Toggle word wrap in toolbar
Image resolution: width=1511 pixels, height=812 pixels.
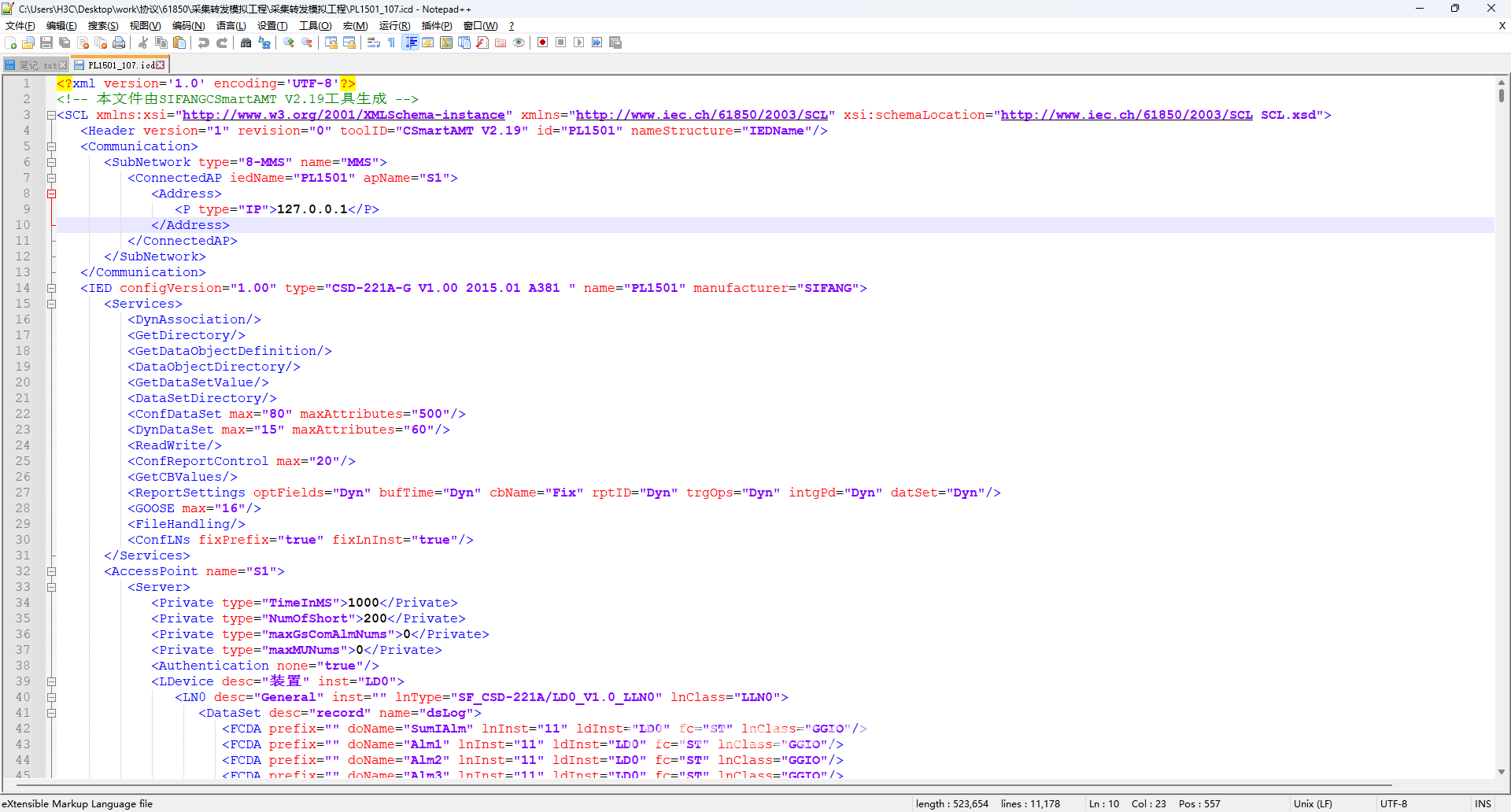tap(374, 42)
